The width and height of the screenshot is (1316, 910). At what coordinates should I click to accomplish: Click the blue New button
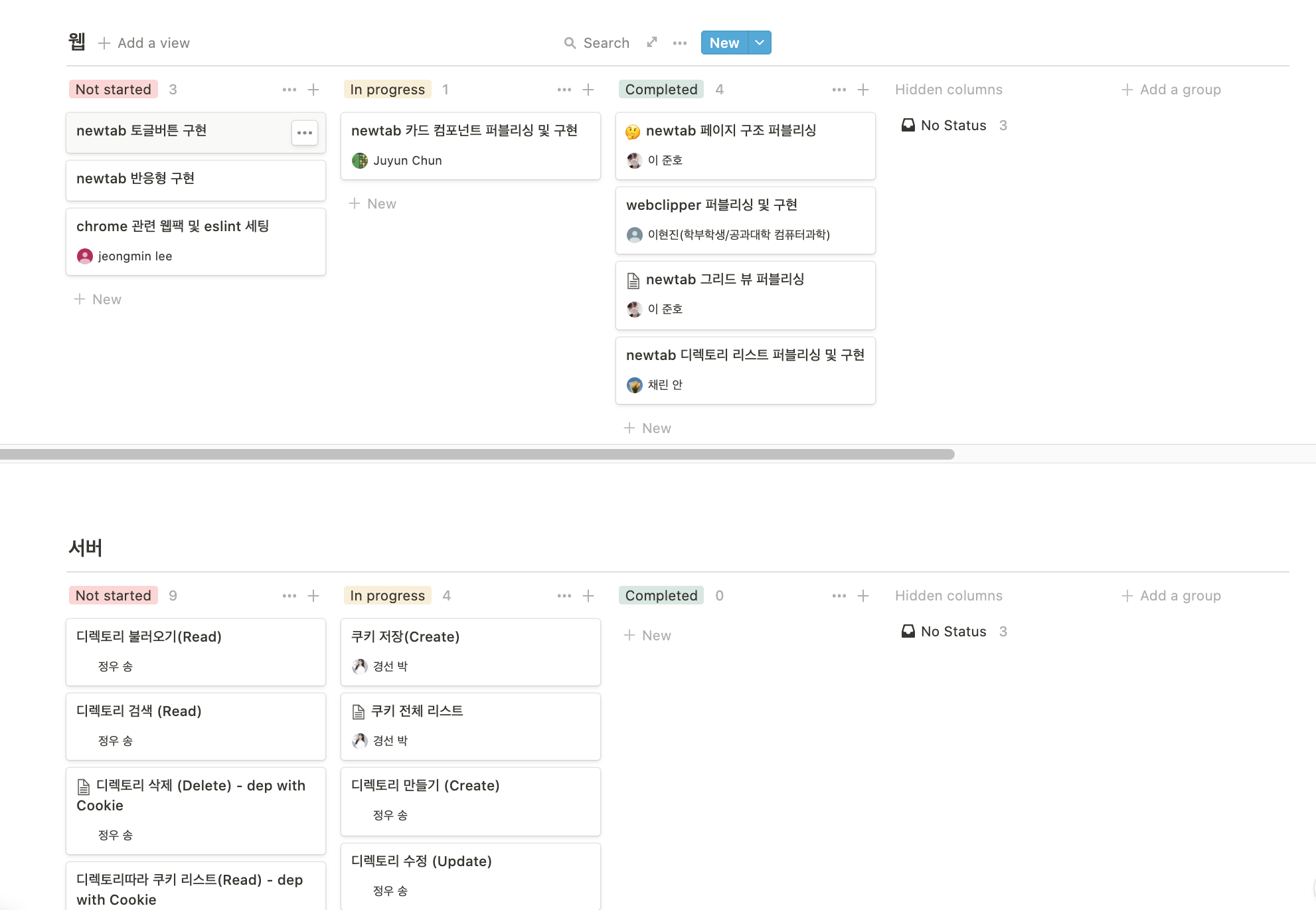tap(724, 43)
